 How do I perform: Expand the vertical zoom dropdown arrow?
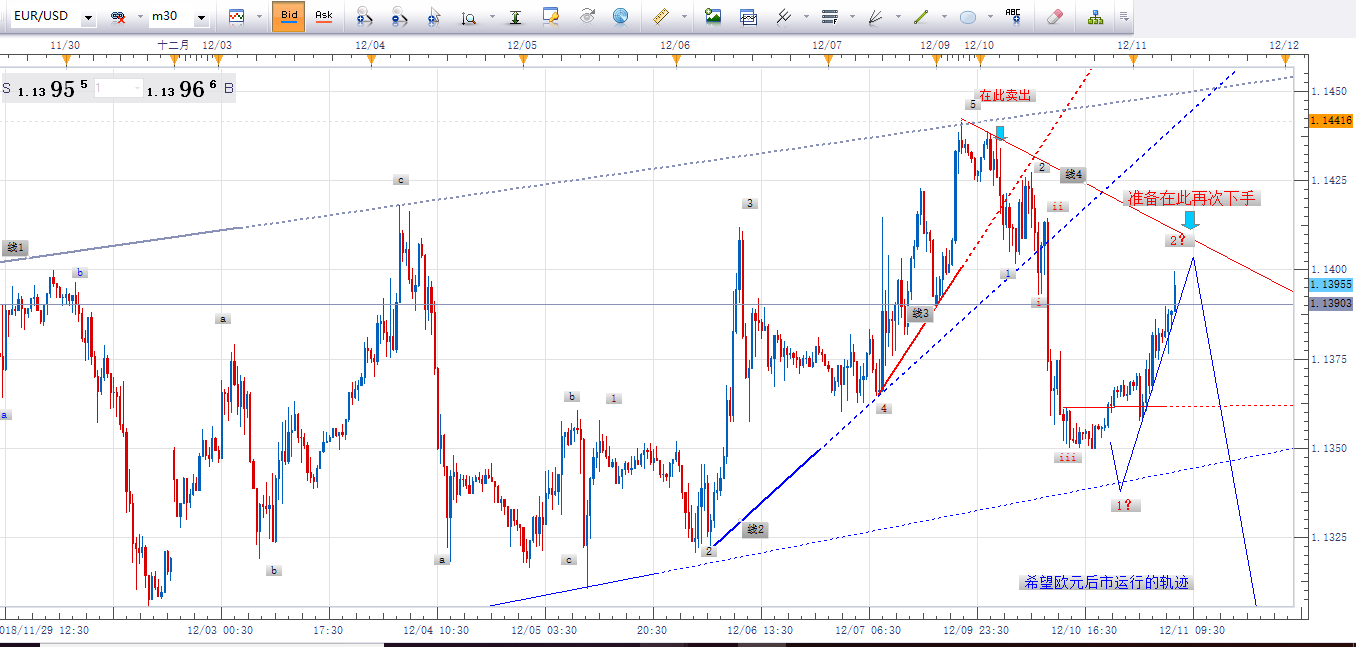tap(490, 17)
